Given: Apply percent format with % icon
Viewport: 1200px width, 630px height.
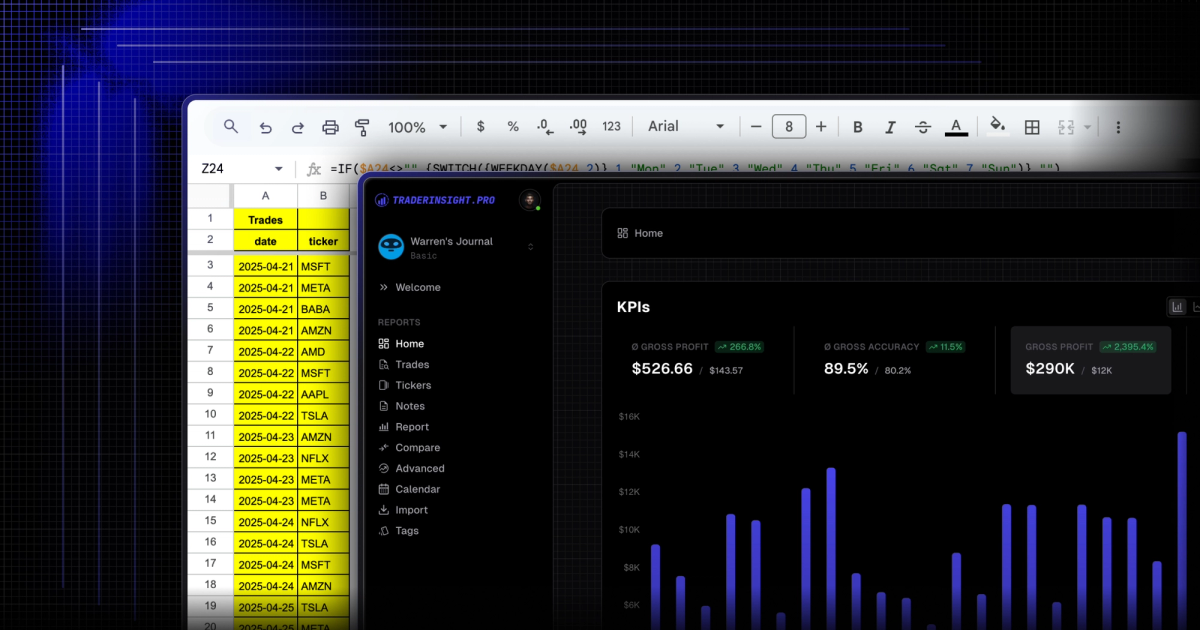Looking at the screenshot, I should tap(513, 127).
